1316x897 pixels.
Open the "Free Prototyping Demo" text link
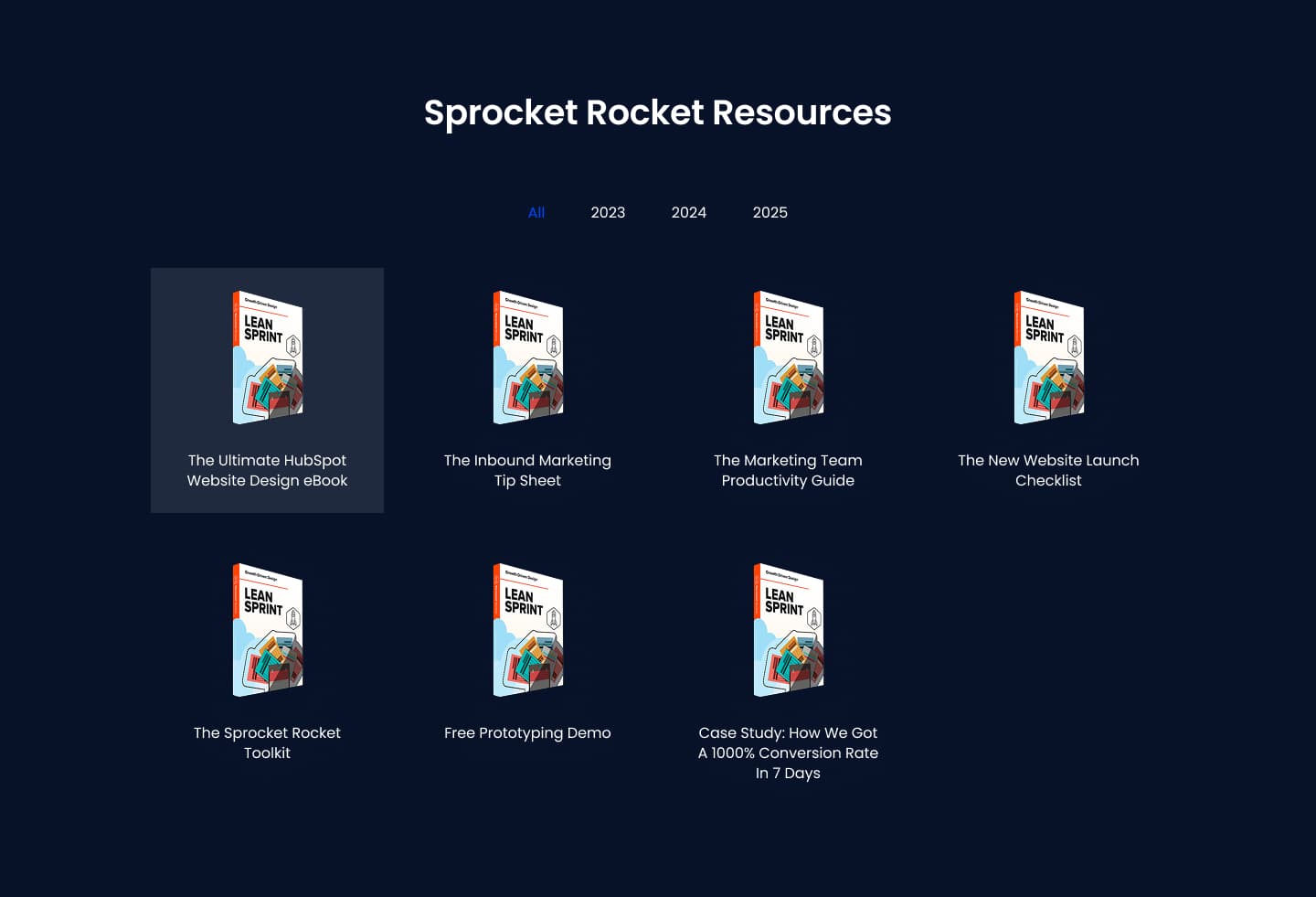(x=527, y=732)
